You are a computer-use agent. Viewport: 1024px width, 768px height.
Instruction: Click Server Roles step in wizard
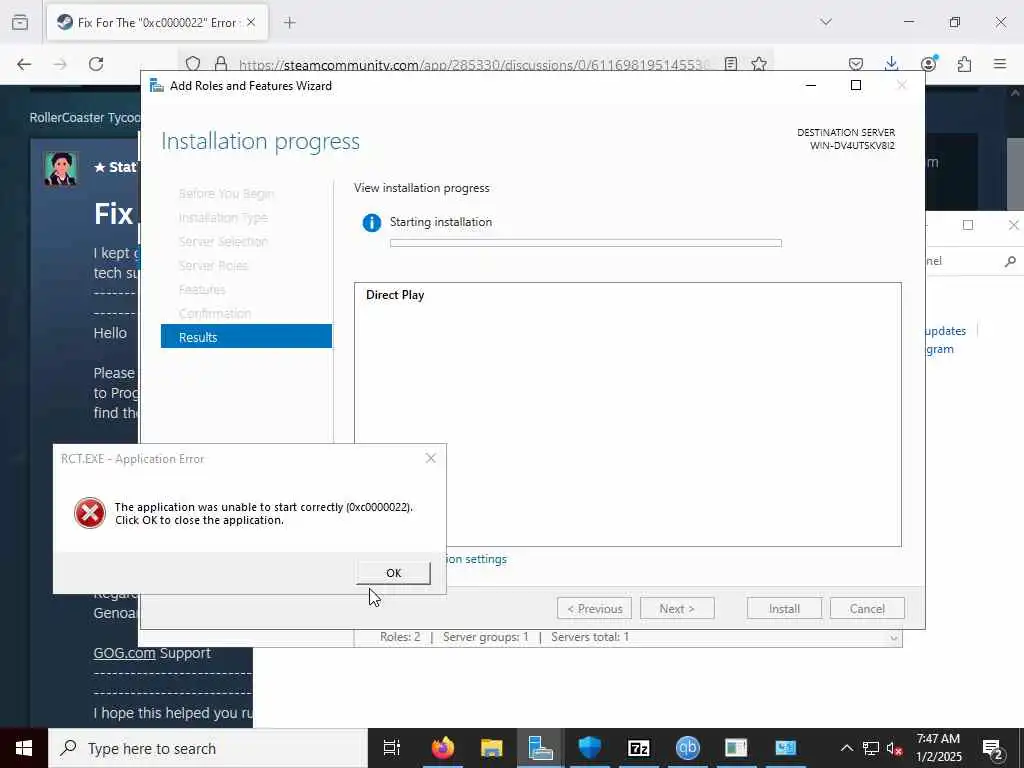[x=214, y=266]
